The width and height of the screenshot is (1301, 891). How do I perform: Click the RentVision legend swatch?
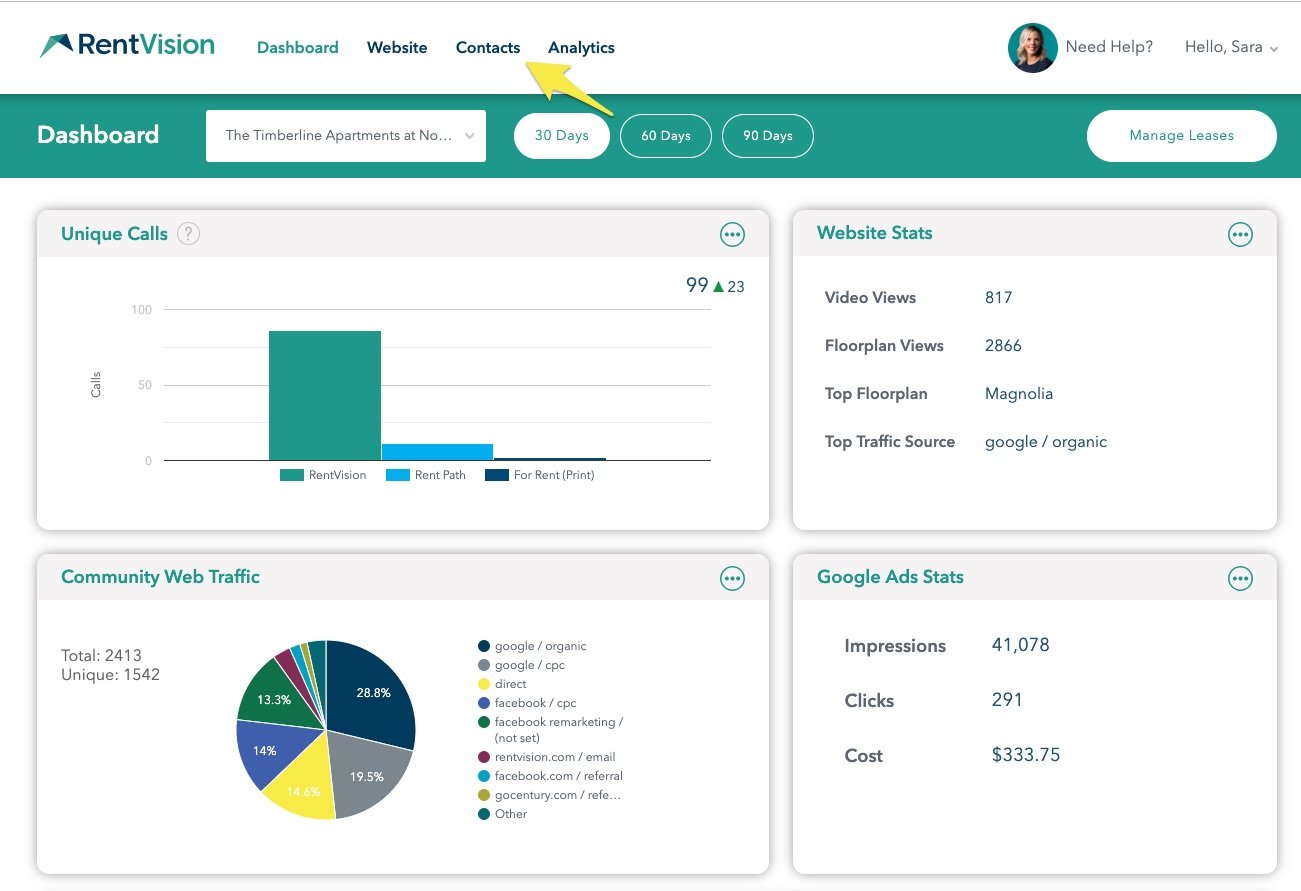click(x=291, y=475)
